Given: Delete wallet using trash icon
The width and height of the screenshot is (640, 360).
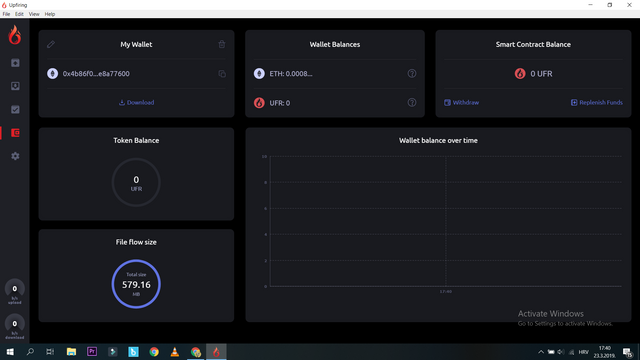Looking at the screenshot, I should point(222,44).
